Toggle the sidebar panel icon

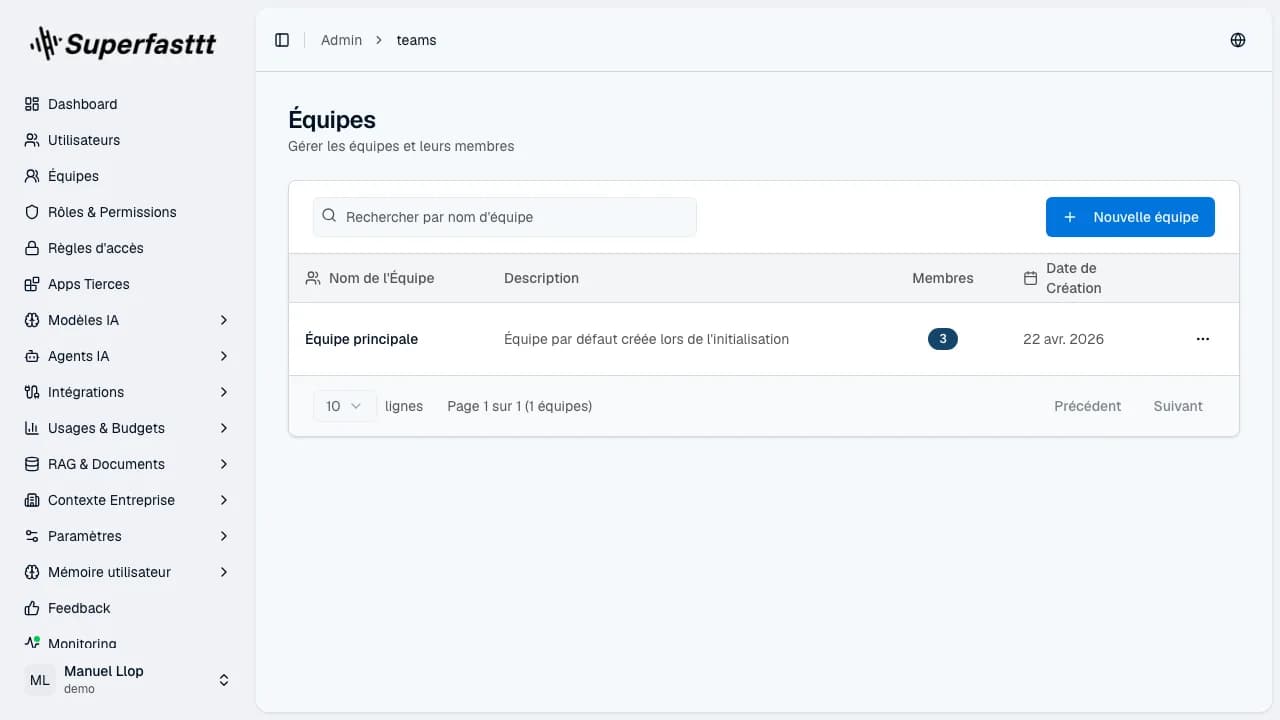tap(282, 40)
